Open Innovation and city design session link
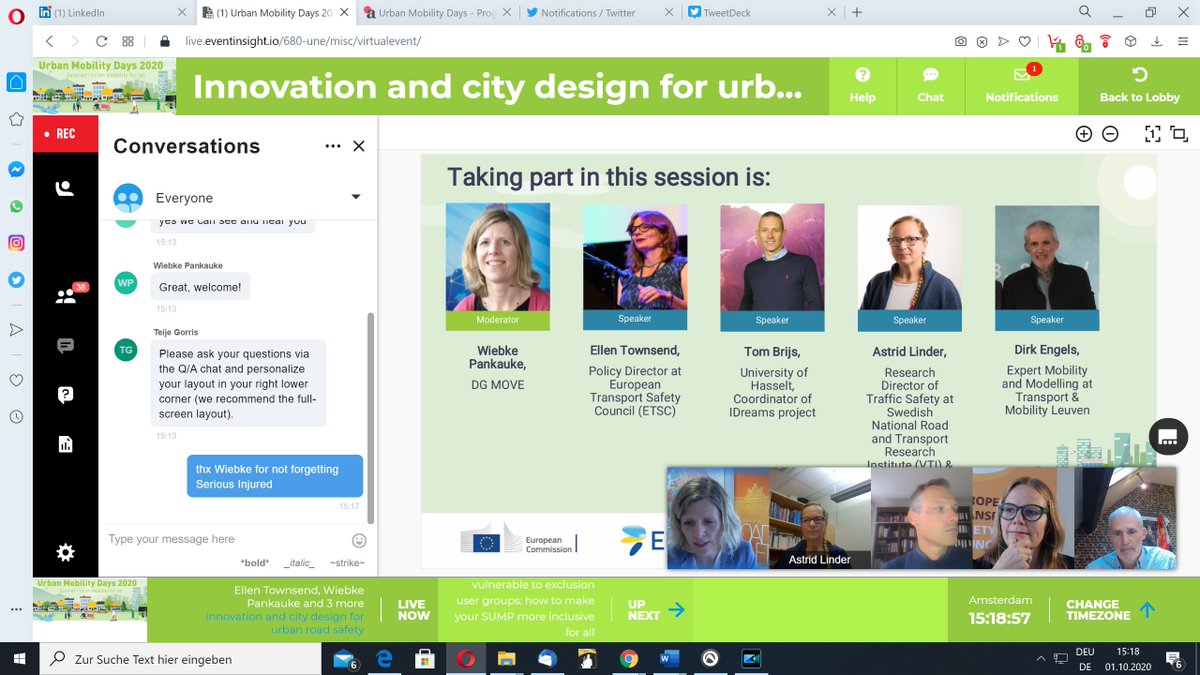 coord(285,623)
